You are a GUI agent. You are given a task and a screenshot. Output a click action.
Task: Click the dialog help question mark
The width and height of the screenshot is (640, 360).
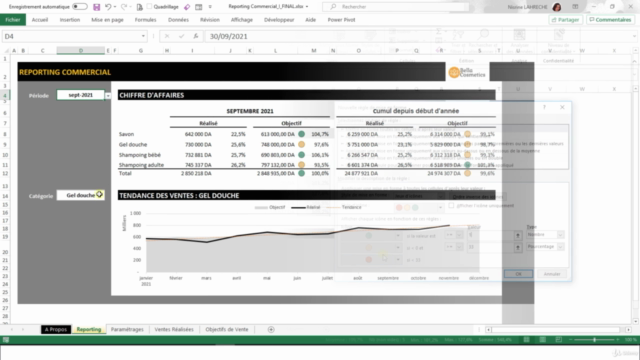pos(544,107)
